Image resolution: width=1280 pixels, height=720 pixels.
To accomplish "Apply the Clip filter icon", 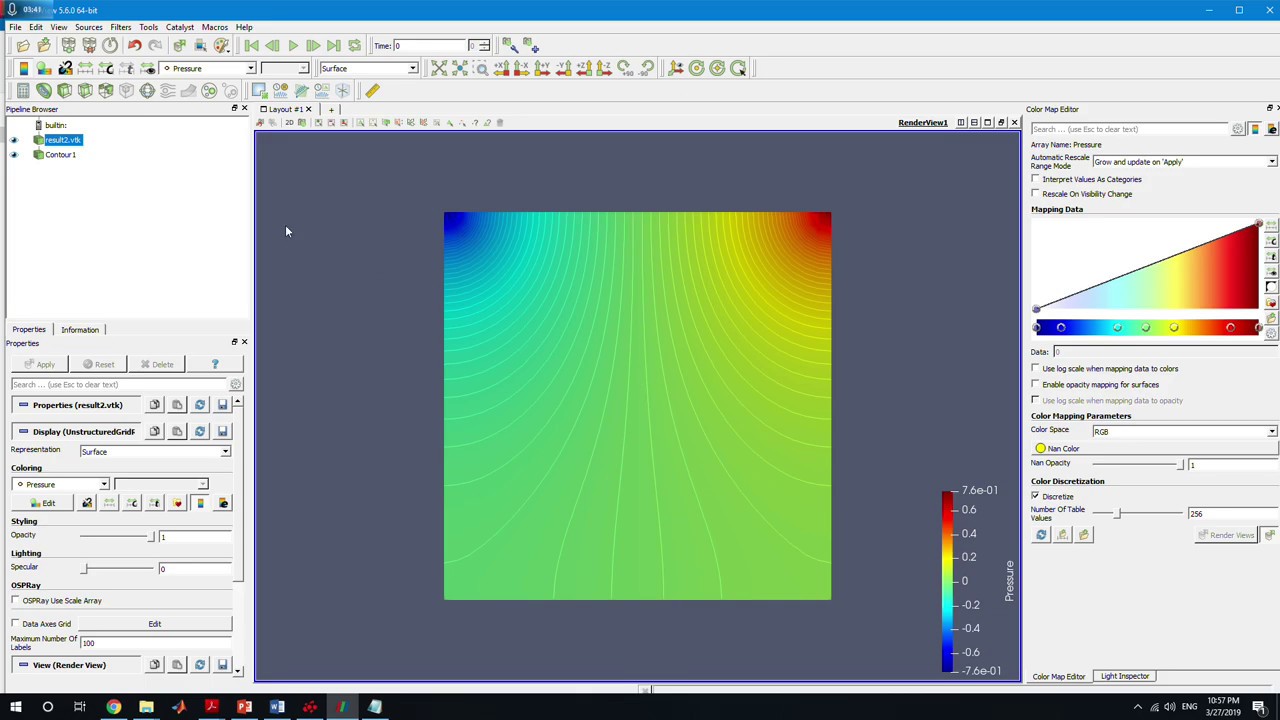I will tap(64, 90).
